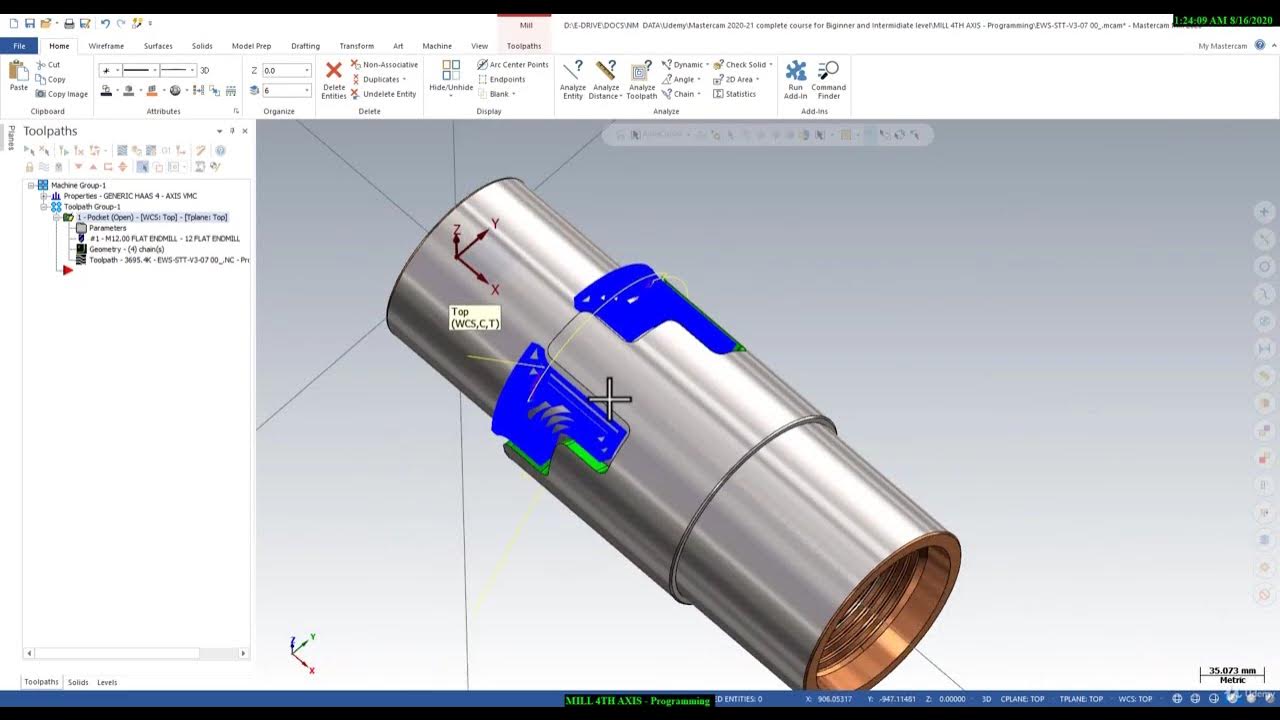The height and width of the screenshot is (720, 1280).
Task: Toggle the 3D mode in status bar
Action: 987,699
